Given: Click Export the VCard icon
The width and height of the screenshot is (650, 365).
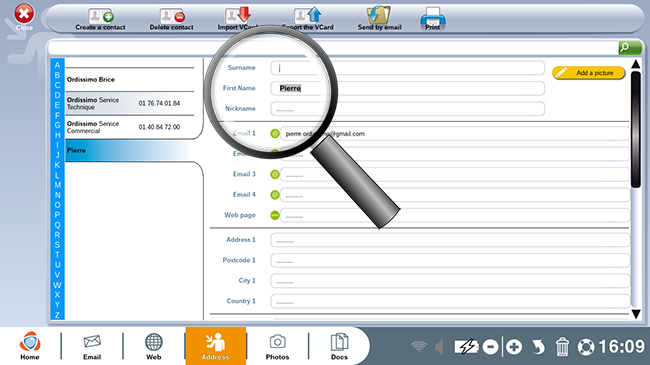Looking at the screenshot, I should (308, 16).
